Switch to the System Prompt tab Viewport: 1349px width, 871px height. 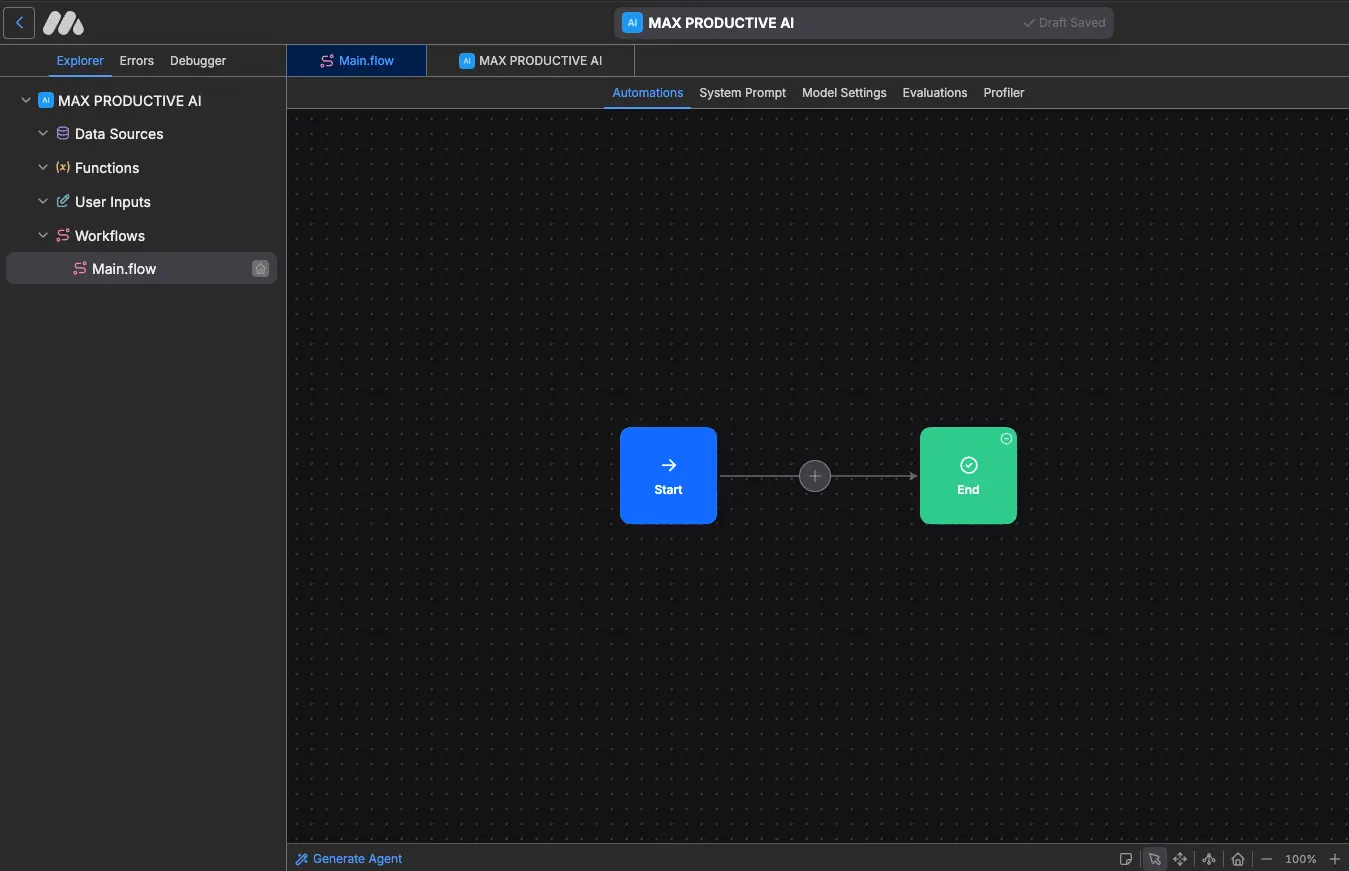(x=742, y=93)
